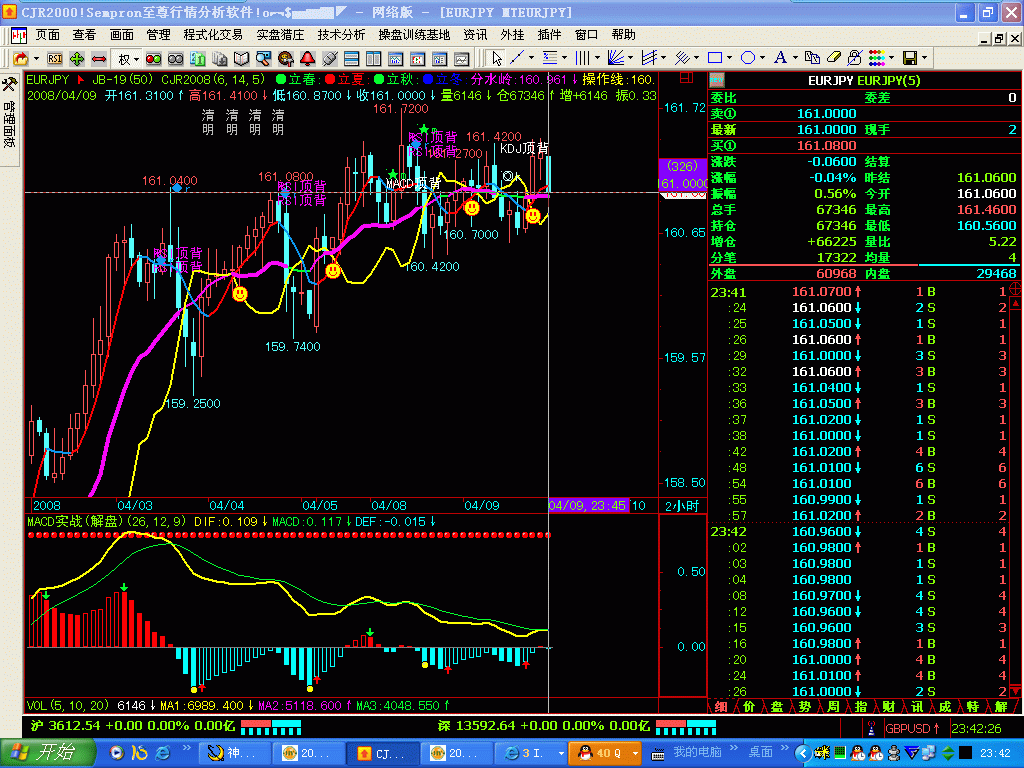Select the vertical cycle lines tool

coord(581,59)
